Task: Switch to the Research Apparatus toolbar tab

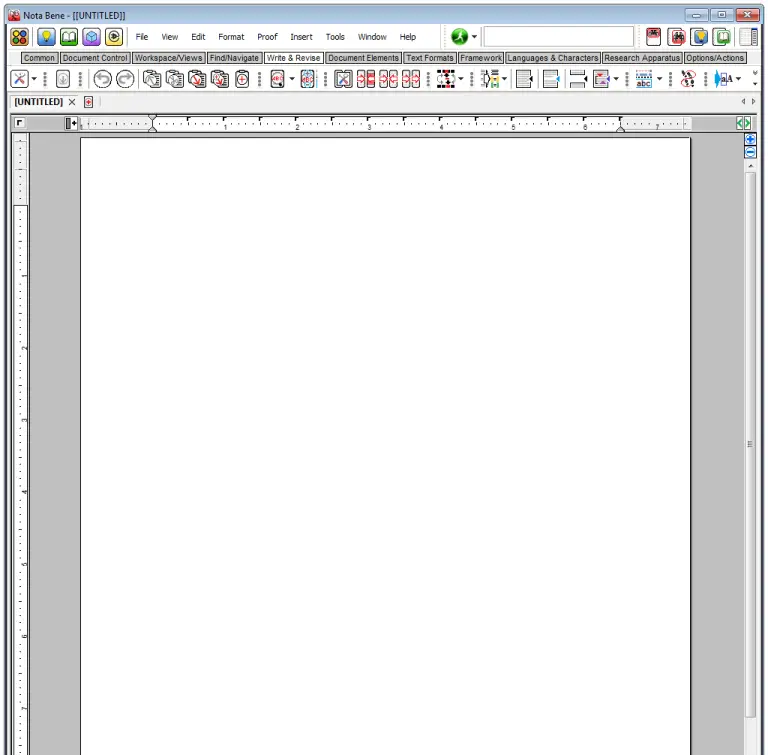Action: pyautogui.click(x=642, y=58)
